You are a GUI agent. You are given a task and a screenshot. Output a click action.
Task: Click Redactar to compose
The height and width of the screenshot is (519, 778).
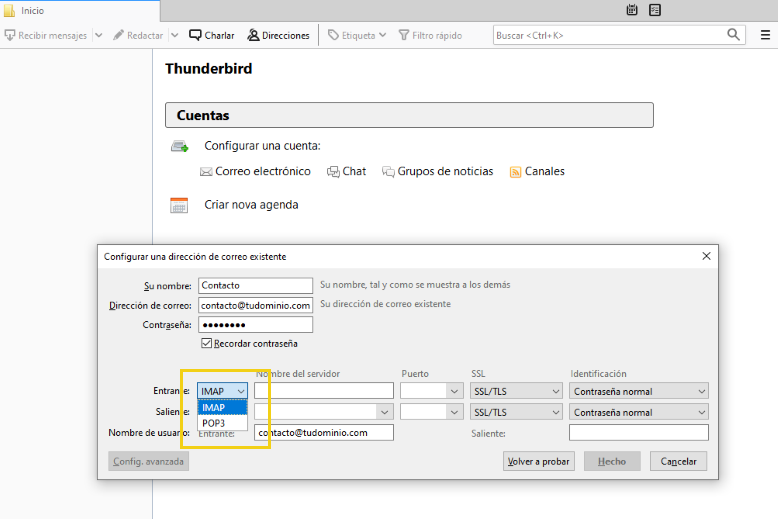coord(138,35)
